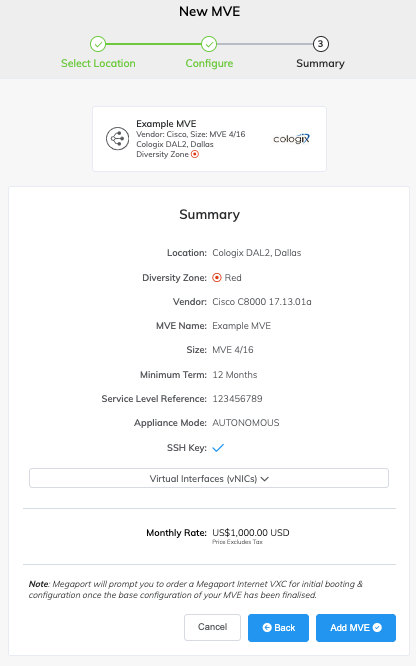Cancel the new MVE order
416x666 pixels.
[212, 627]
